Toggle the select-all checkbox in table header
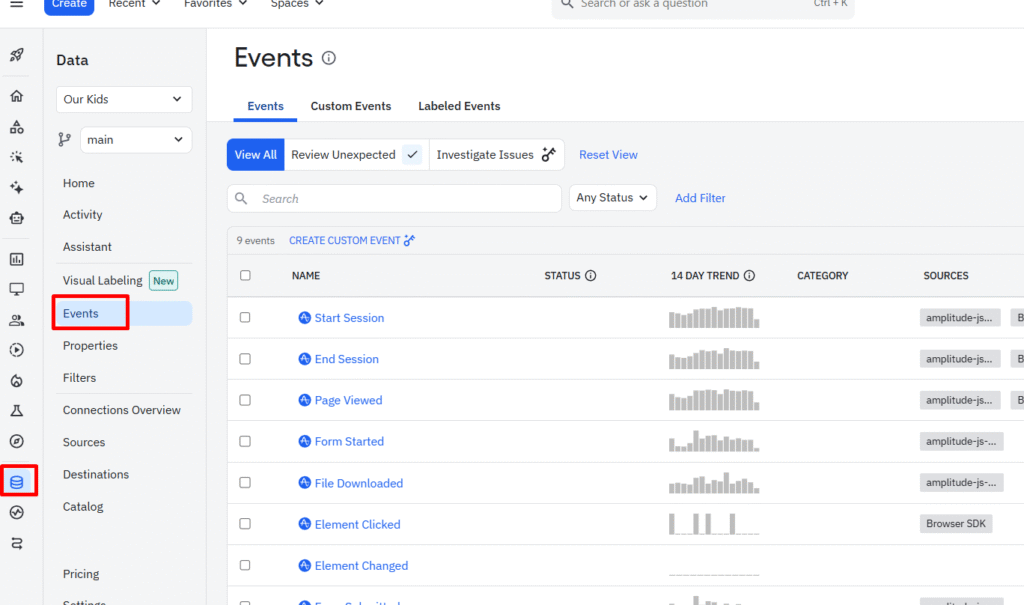This screenshot has width=1024, height=605. pyautogui.click(x=245, y=276)
